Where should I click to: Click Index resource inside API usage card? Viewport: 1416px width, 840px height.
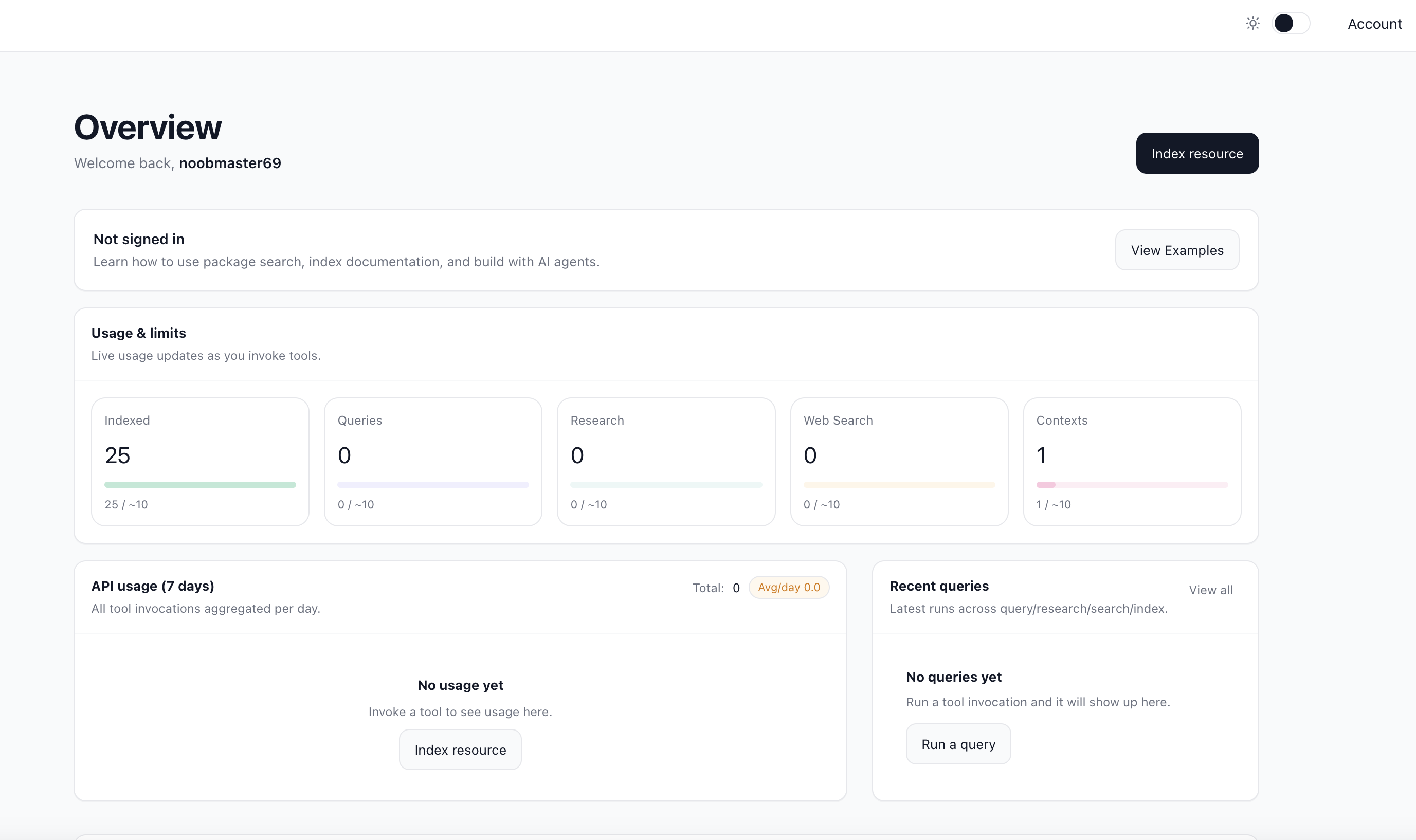pyautogui.click(x=460, y=750)
